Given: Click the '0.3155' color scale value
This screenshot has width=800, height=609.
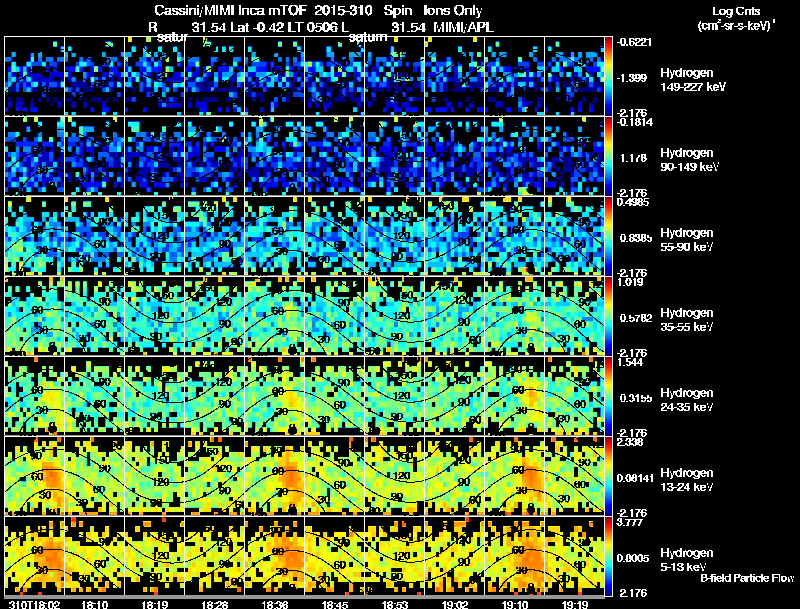Looking at the screenshot, I should pos(636,398).
